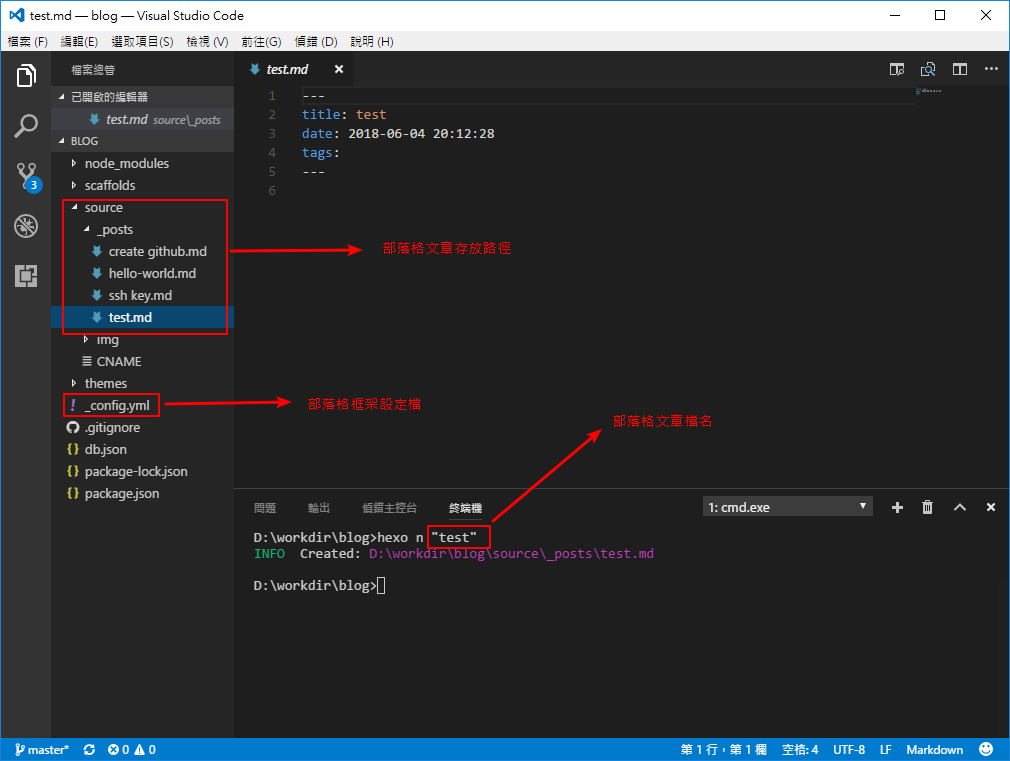Open the CNAME file
Screen dimensions: 1010x761
tap(119, 361)
